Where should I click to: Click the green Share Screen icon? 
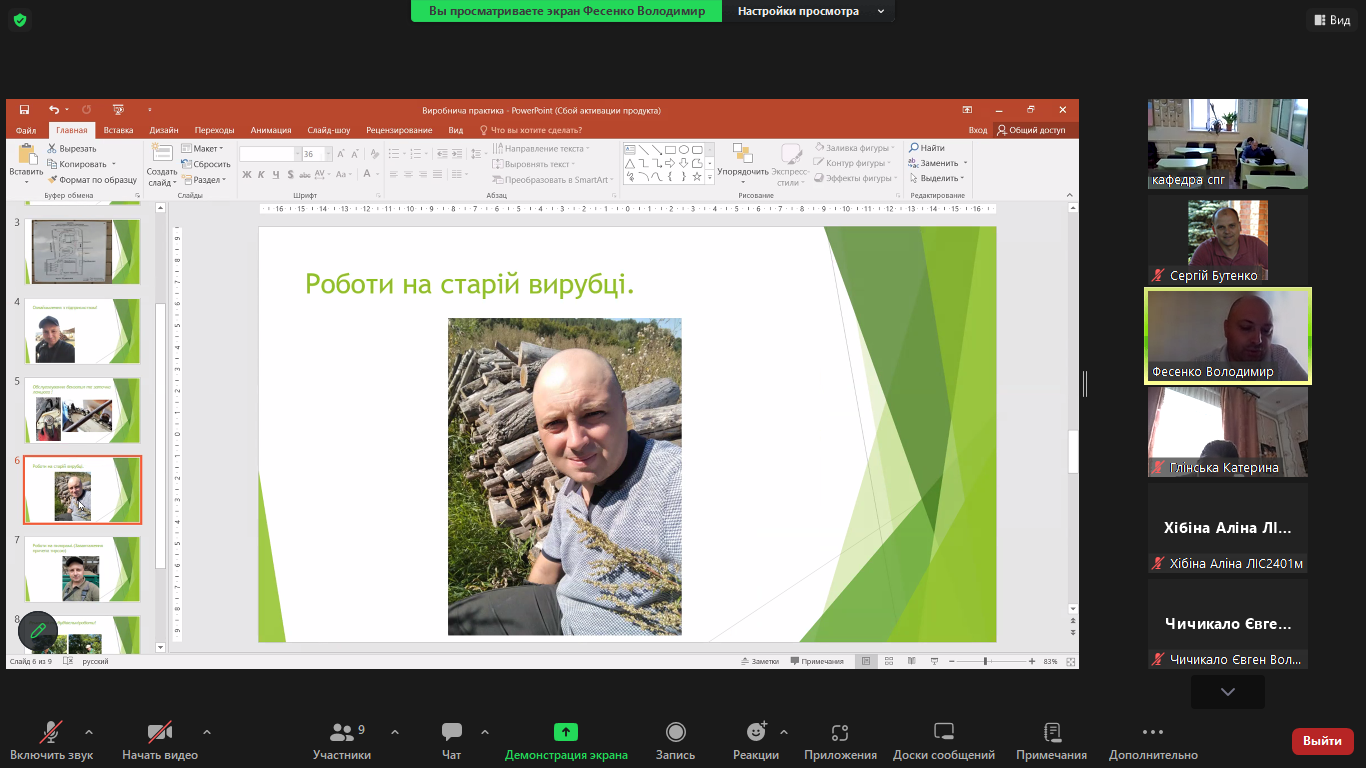(566, 733)
